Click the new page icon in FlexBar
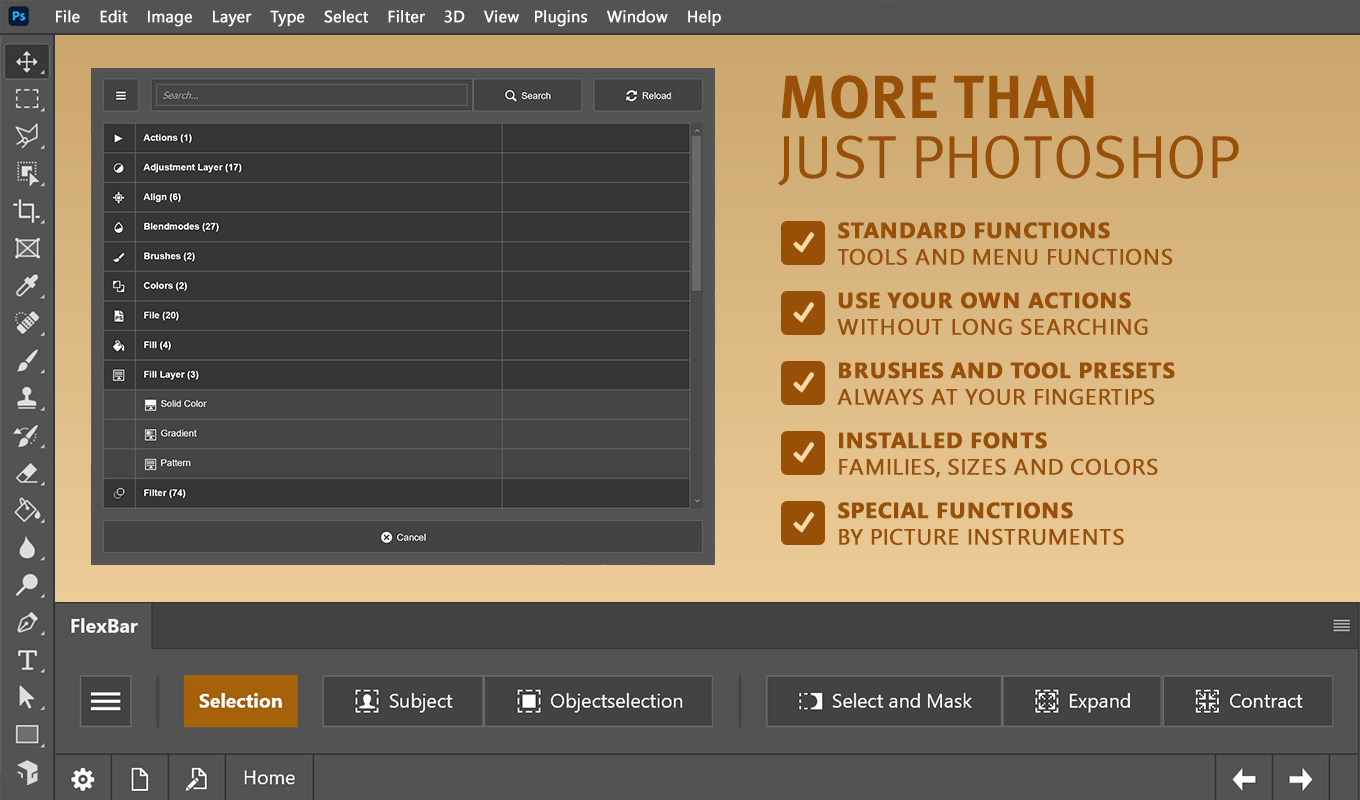 pos(141,778)
